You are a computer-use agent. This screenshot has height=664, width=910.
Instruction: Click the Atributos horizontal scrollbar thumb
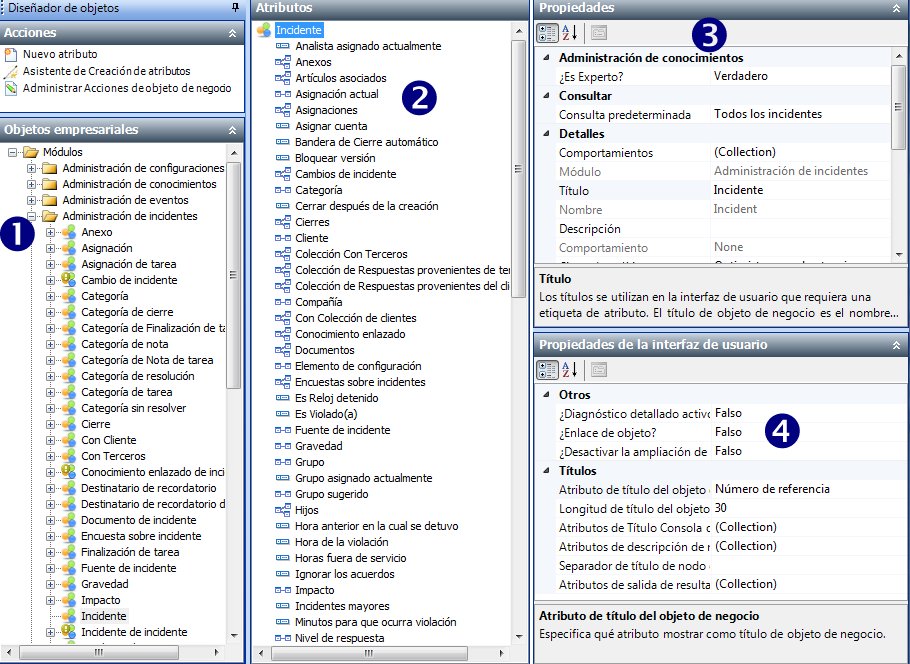pos(369,653)
